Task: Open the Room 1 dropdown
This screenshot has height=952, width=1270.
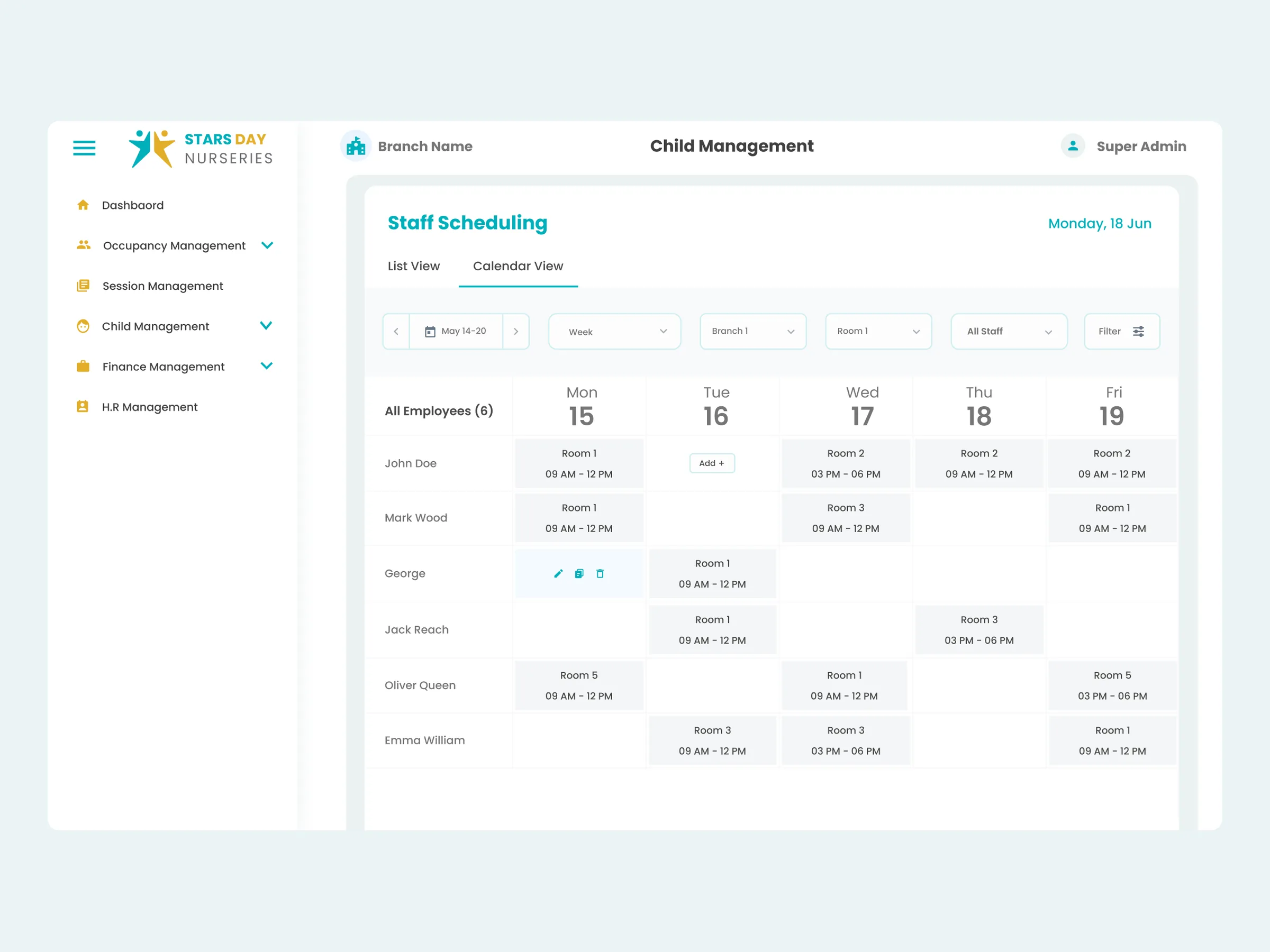Action: (x=878, y=331)
